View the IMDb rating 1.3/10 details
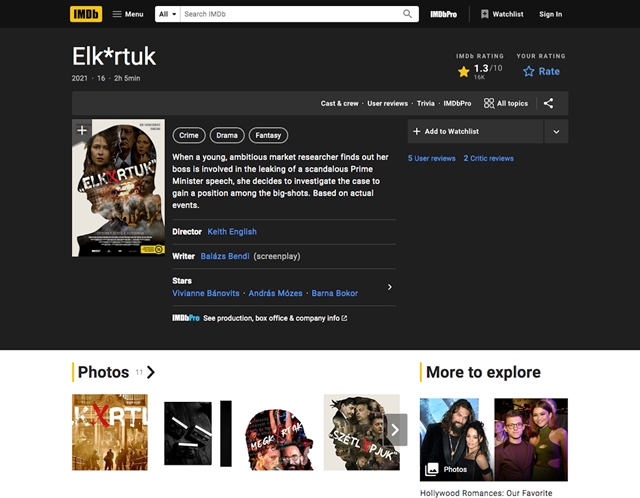 [480, 71]
